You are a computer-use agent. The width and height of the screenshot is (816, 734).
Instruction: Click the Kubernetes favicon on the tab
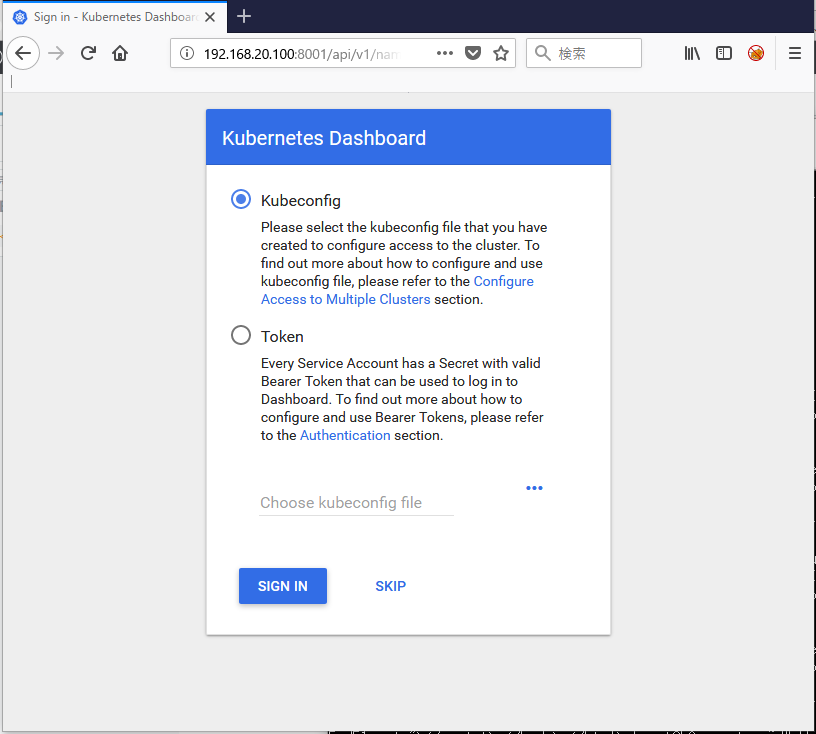20,17
